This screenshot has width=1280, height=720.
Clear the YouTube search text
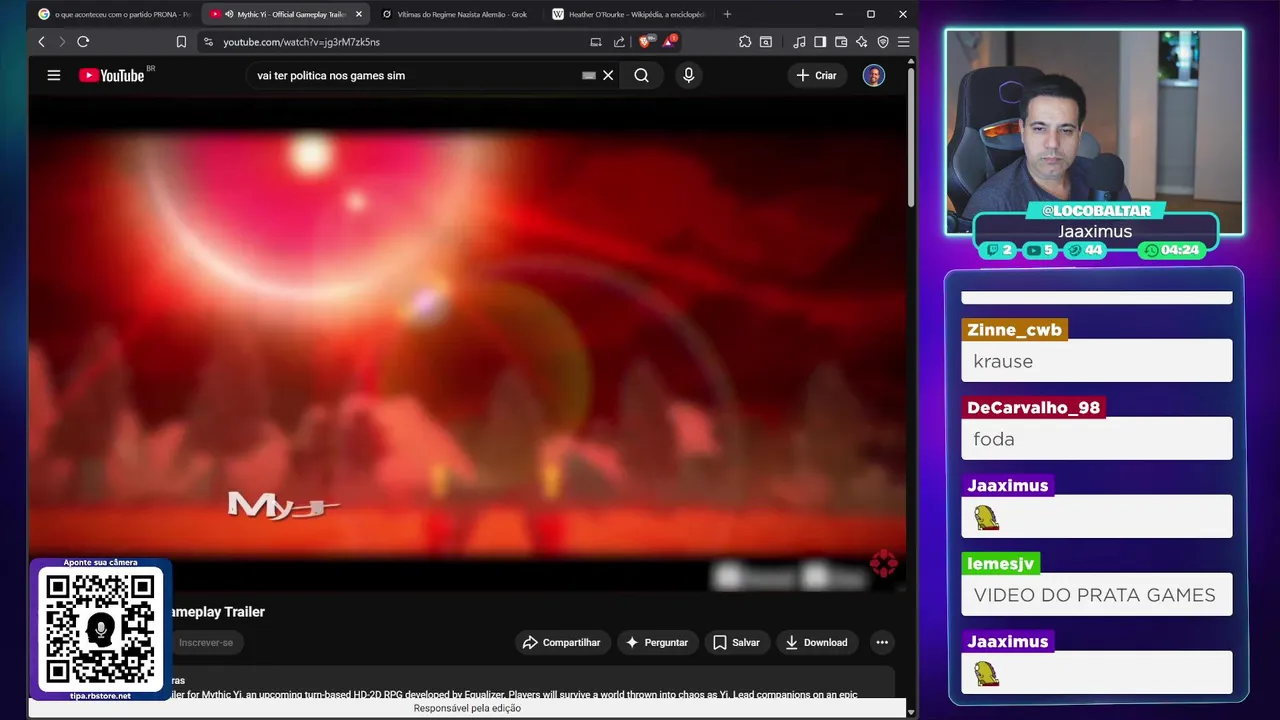tap(608, 75)
